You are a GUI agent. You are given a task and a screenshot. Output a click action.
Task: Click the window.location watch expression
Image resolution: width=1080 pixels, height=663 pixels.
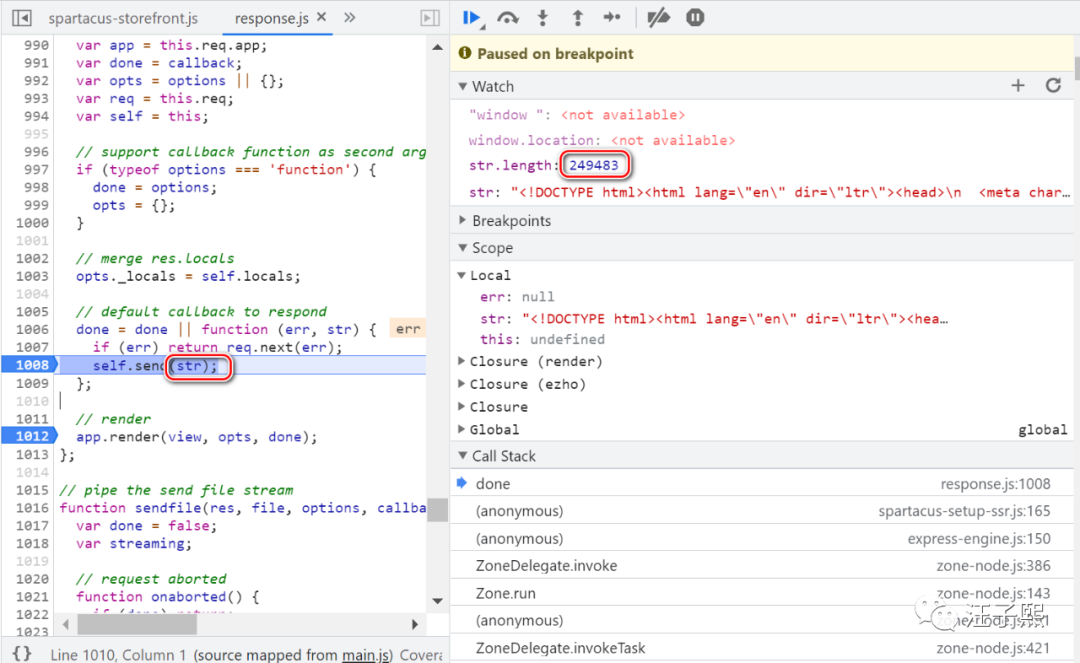pos(601,140)
